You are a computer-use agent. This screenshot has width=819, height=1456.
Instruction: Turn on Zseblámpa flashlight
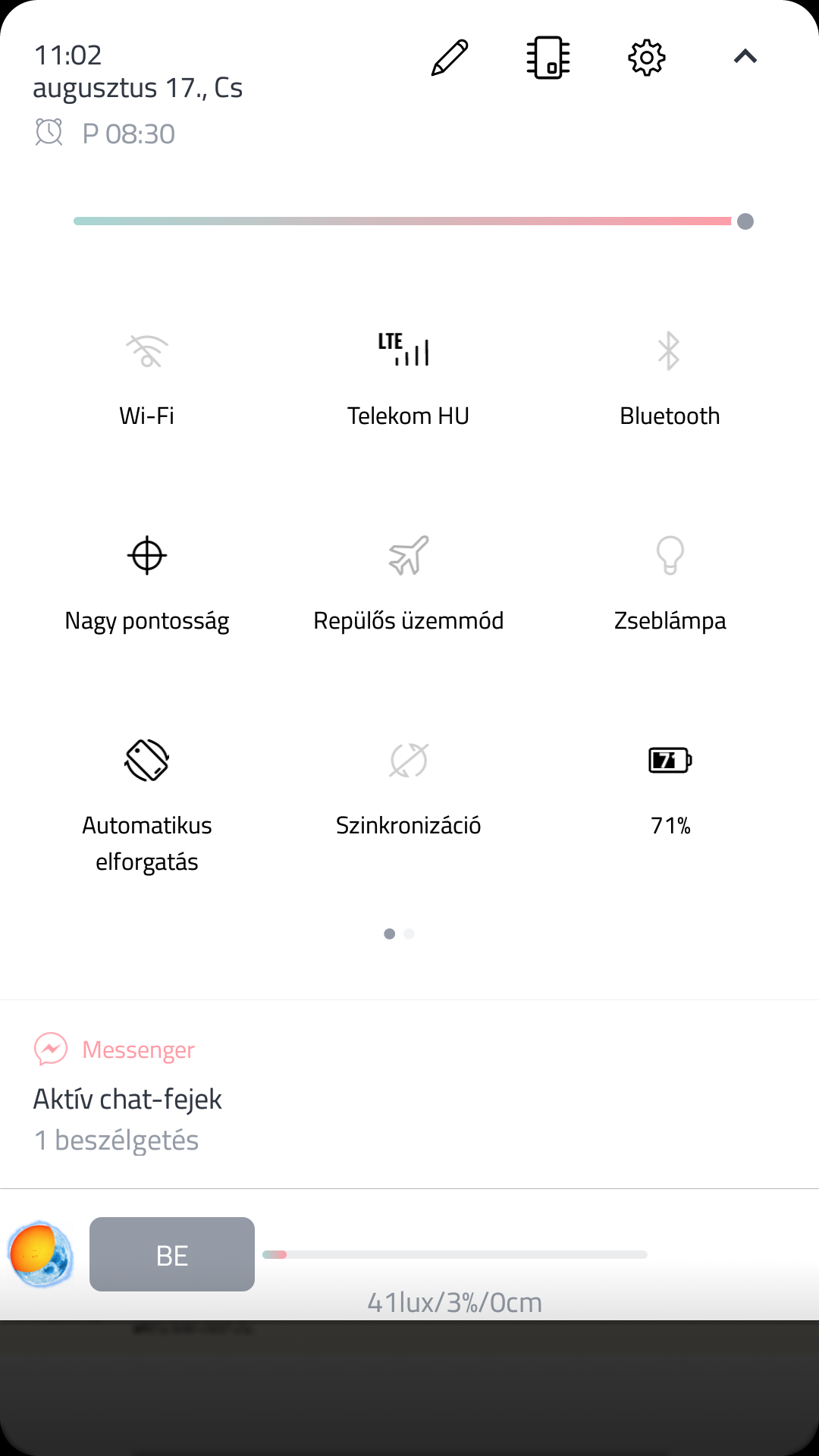670,556
